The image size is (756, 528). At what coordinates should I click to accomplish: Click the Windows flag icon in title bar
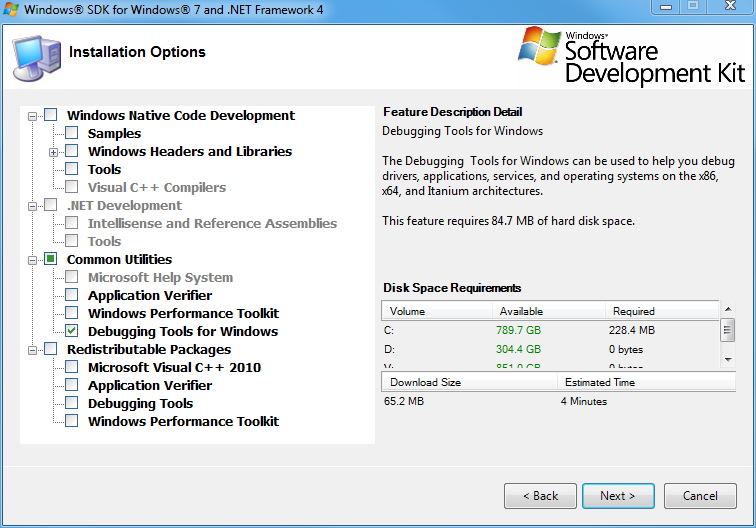point(11,9)
